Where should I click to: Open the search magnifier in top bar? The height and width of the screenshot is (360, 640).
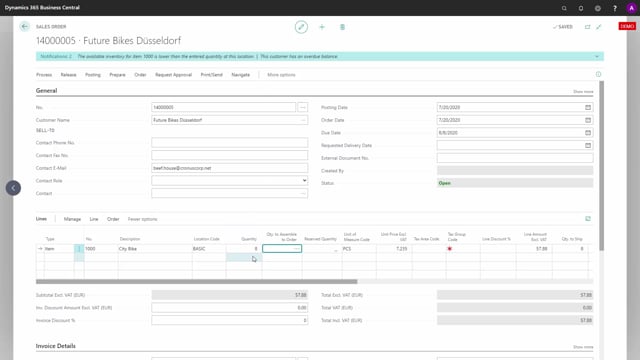pos(564,8)
